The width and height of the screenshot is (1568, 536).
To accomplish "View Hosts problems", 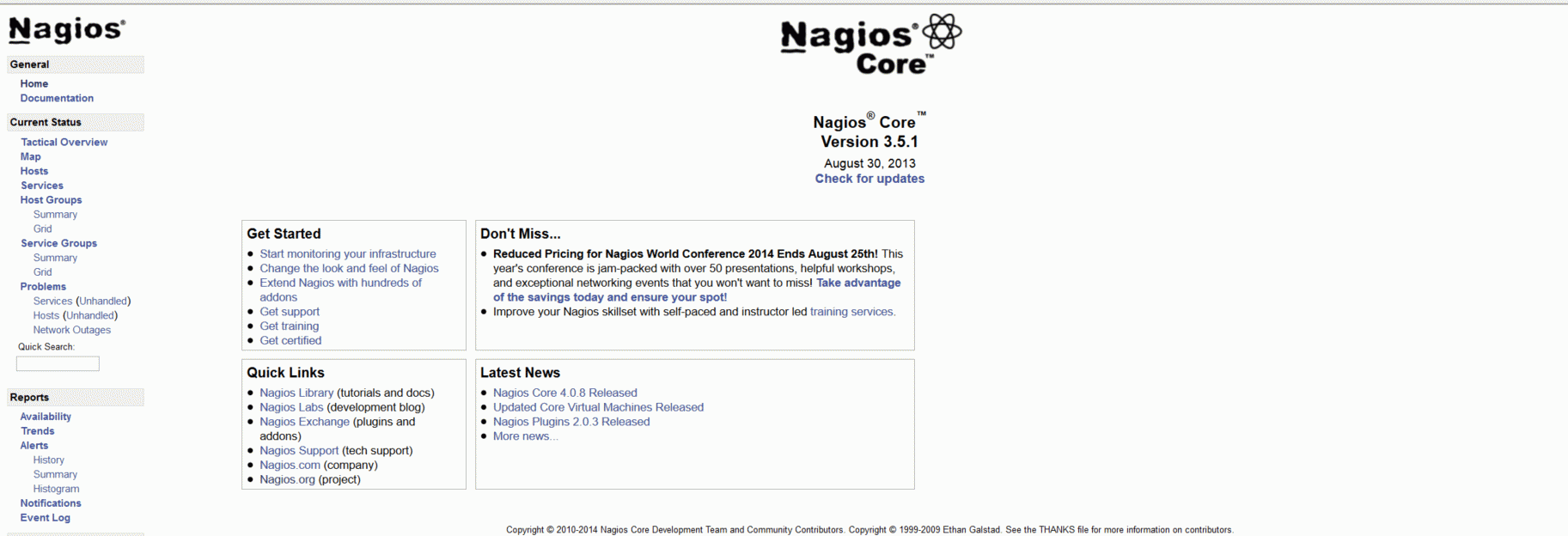I will tap(46, 315).
